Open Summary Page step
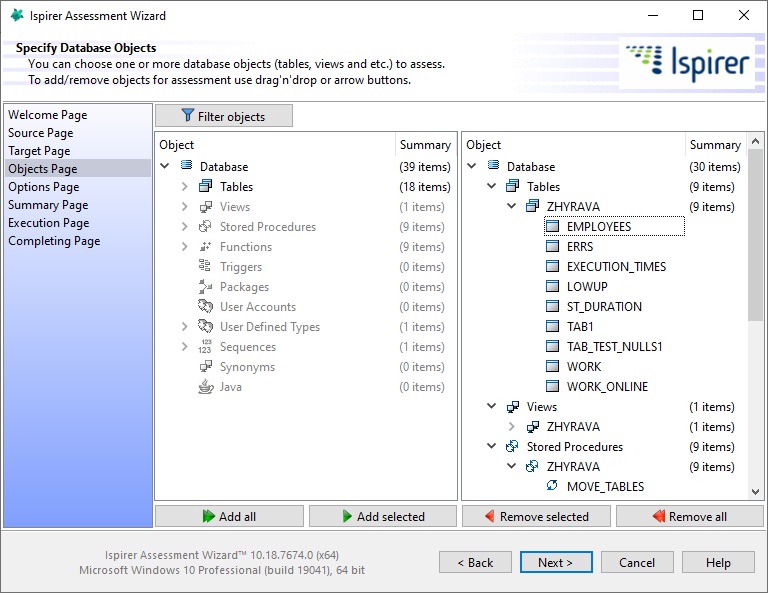Viewport: 768px width, 593px height. pyautogui.click(x=48, y=205)
